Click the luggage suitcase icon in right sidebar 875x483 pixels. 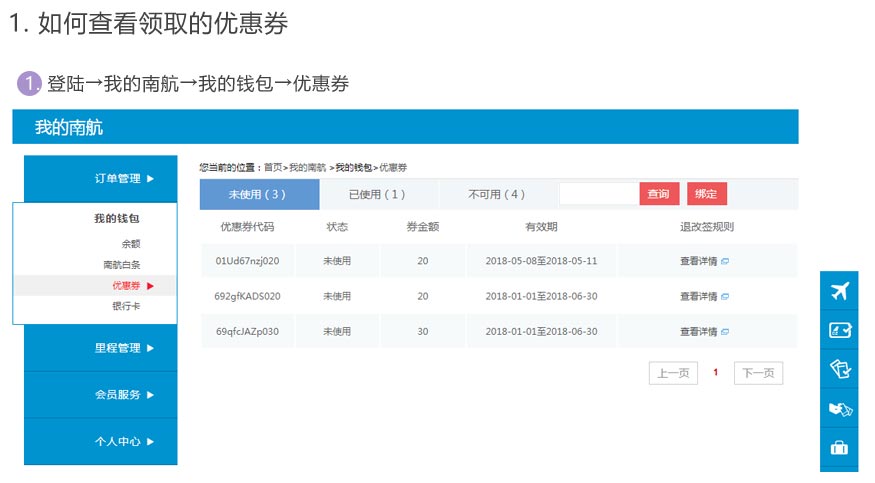click(839, 448)
